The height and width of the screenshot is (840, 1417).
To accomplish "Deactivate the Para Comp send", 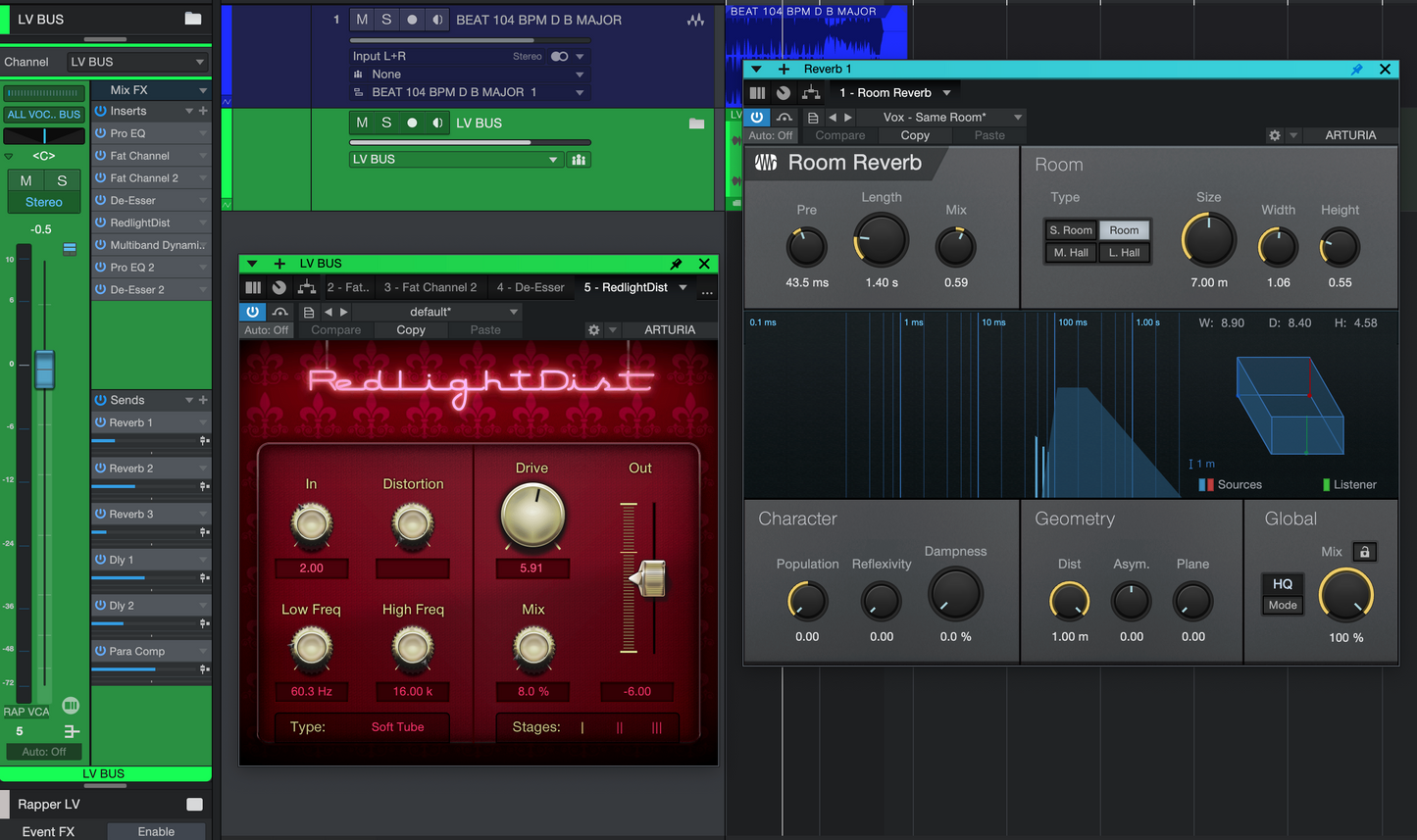I will coord(100,651).
